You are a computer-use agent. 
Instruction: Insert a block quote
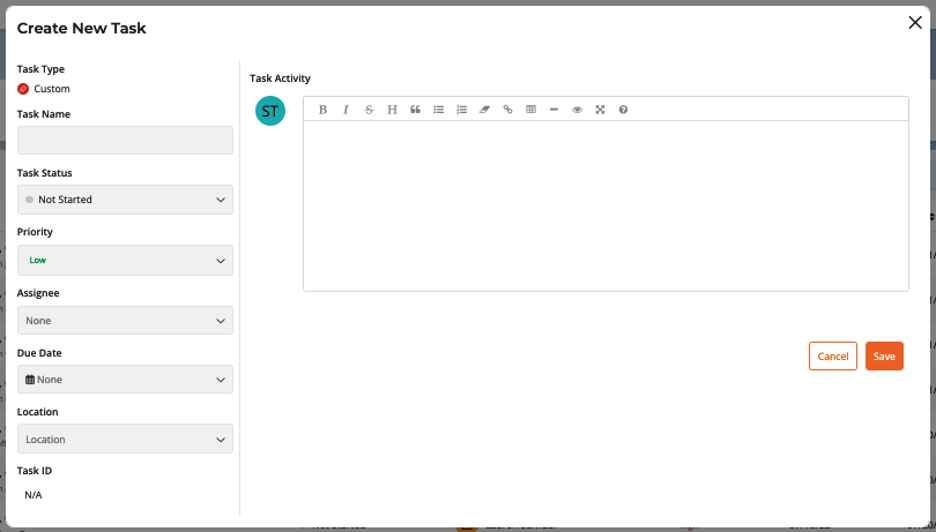coord(415,109)
